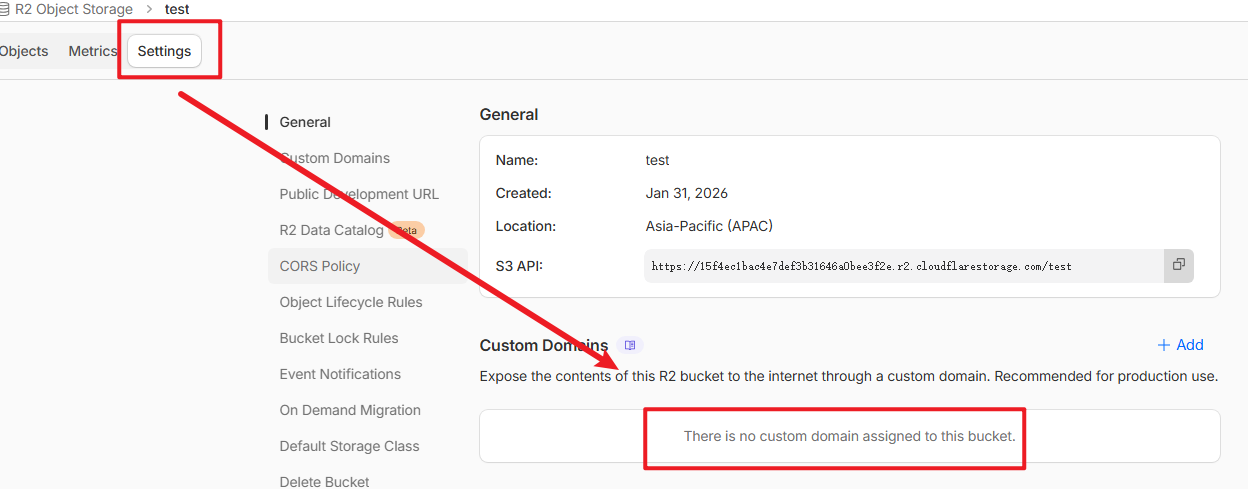Go to R2 Object Storage breadcrumb

click(73, 9)
